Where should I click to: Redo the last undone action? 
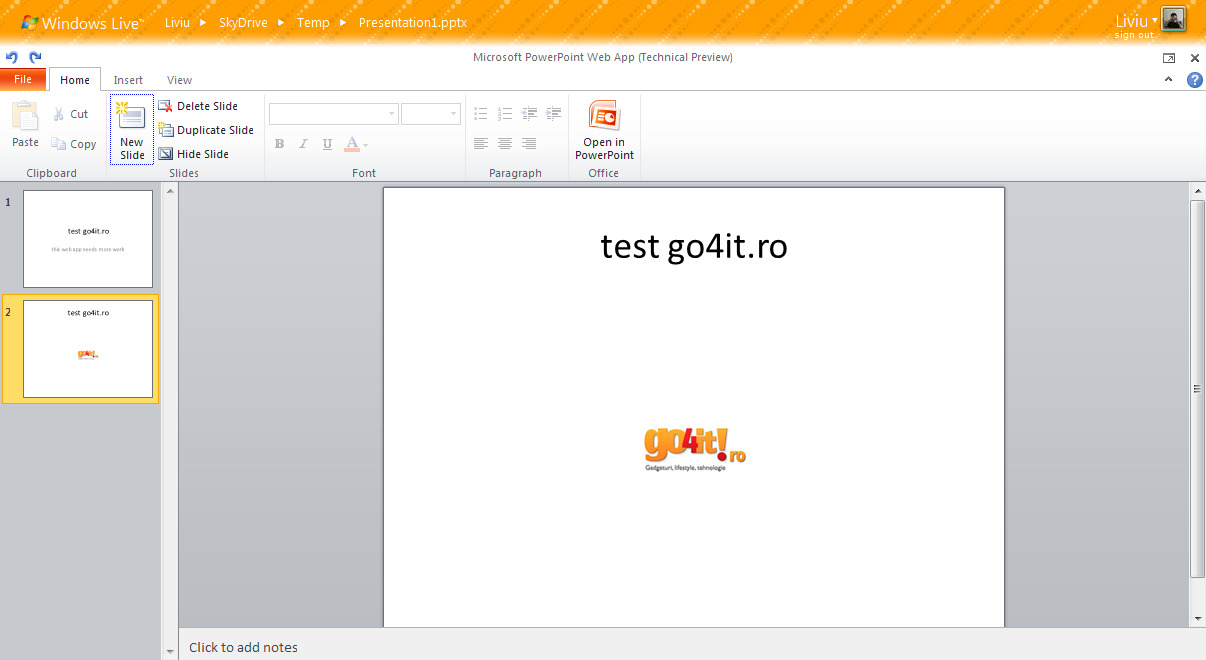[x=36, y=58]
